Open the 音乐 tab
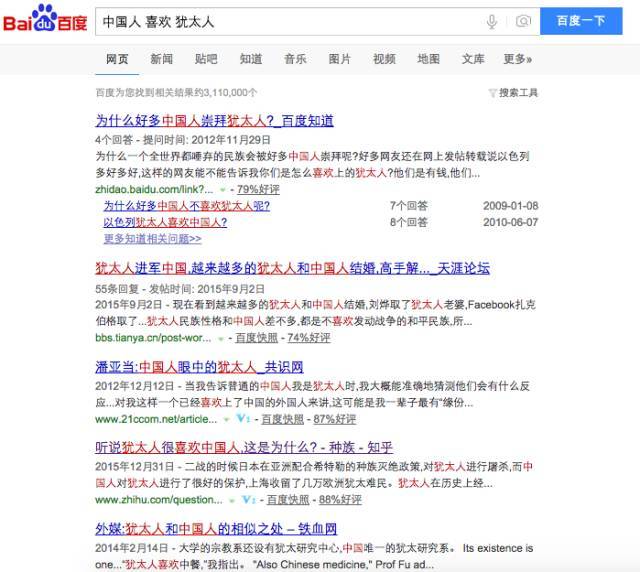Screen dimensions: 640x572 tap(295, 59)
